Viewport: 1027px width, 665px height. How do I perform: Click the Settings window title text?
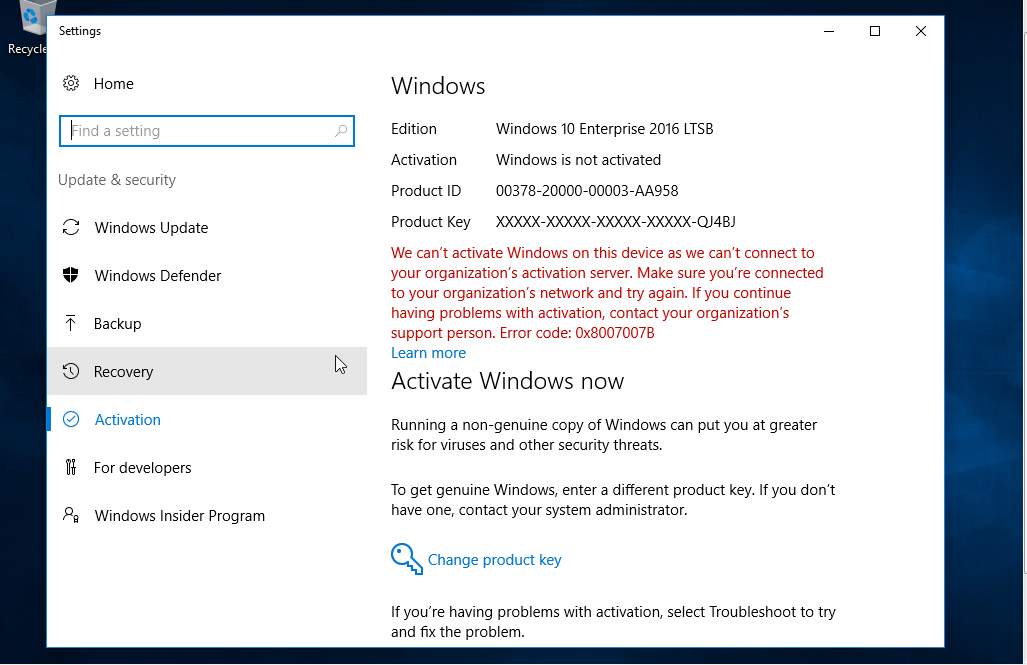(x=80, y=31)
